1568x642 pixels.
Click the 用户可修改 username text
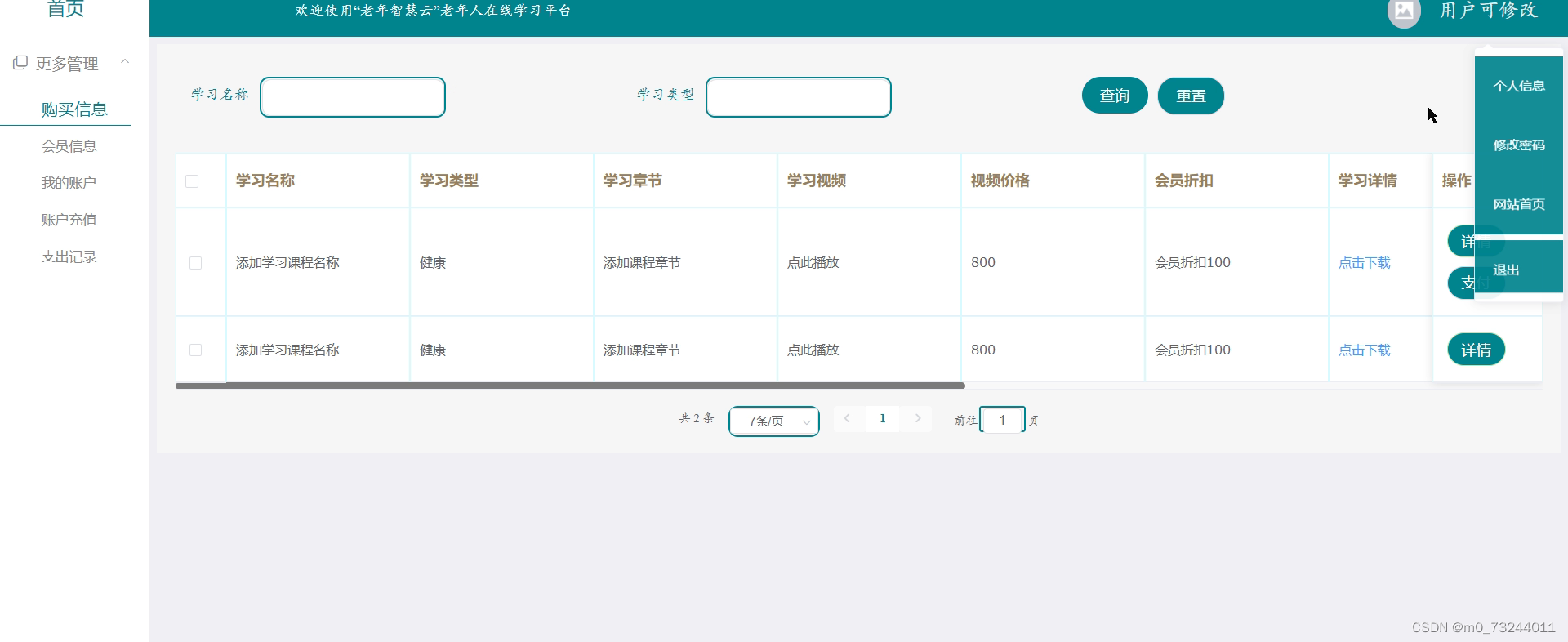[x=1489, y=10]
